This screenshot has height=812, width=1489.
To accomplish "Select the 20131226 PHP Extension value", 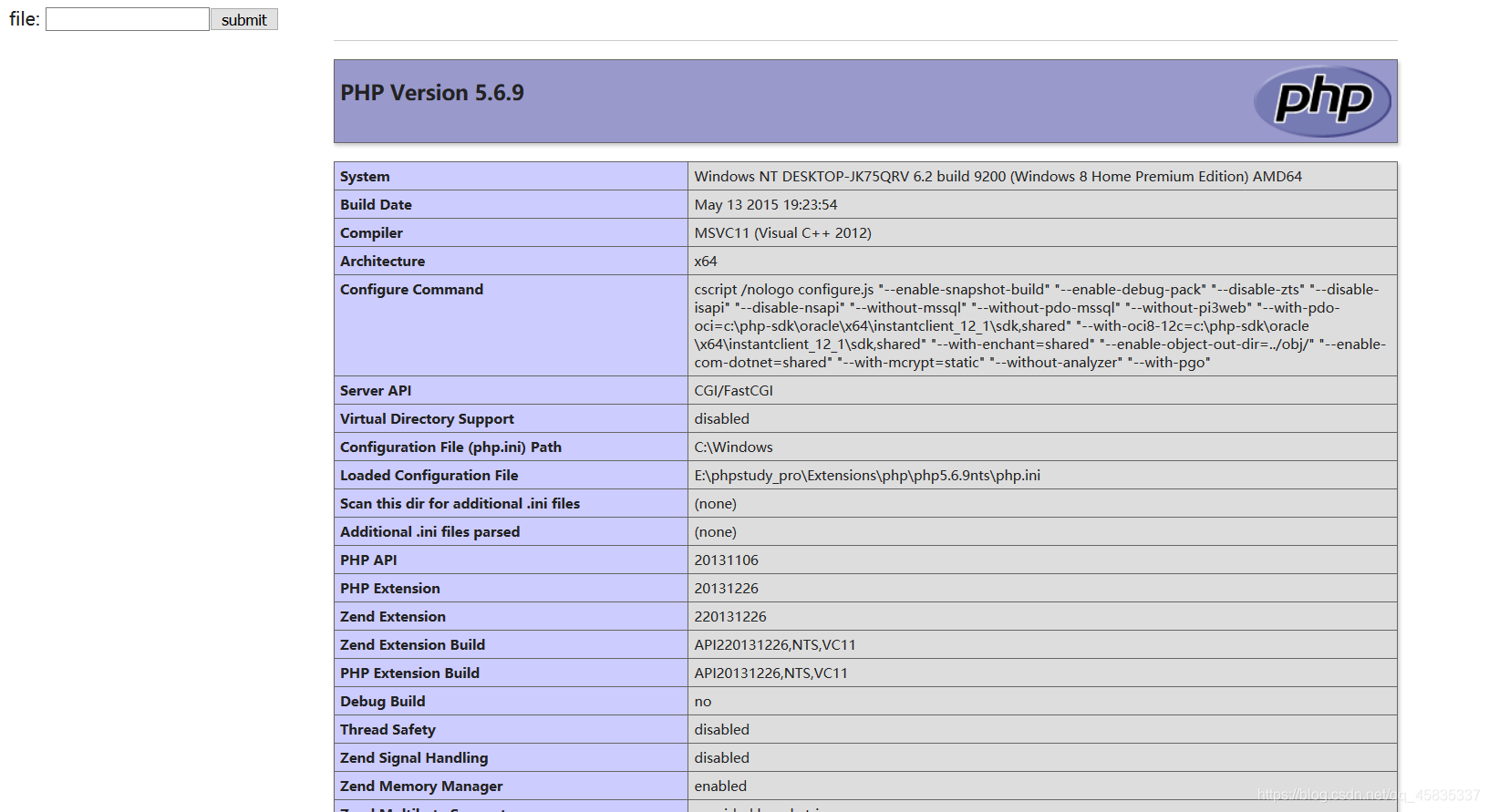I will (x=726, y=589).
